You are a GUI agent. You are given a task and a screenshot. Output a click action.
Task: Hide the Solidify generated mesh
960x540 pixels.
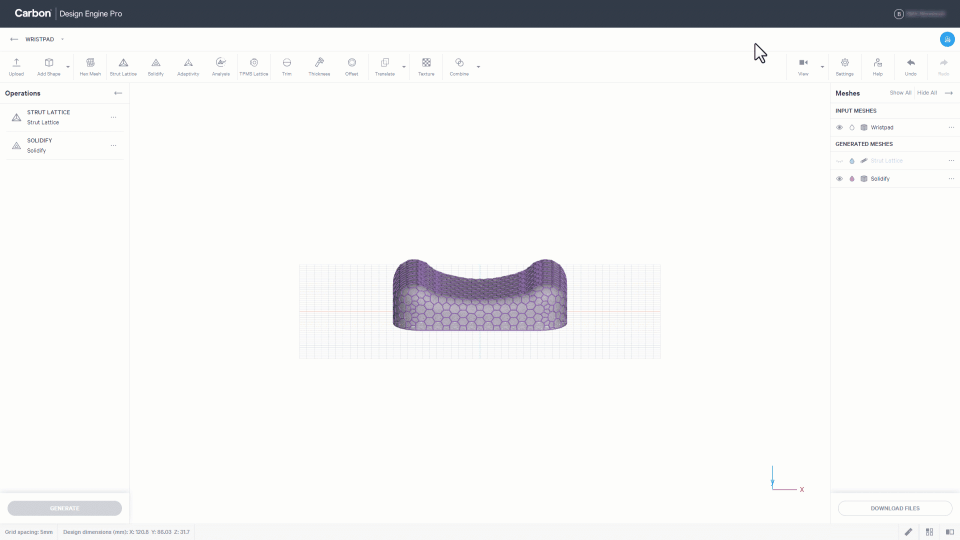point(839,179)
